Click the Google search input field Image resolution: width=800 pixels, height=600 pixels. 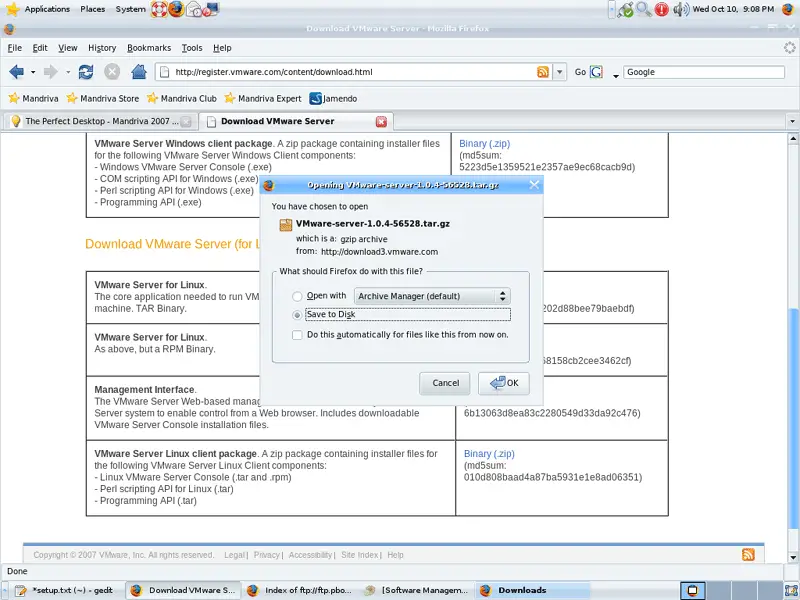pyautogui.click(x=704, y=72)
